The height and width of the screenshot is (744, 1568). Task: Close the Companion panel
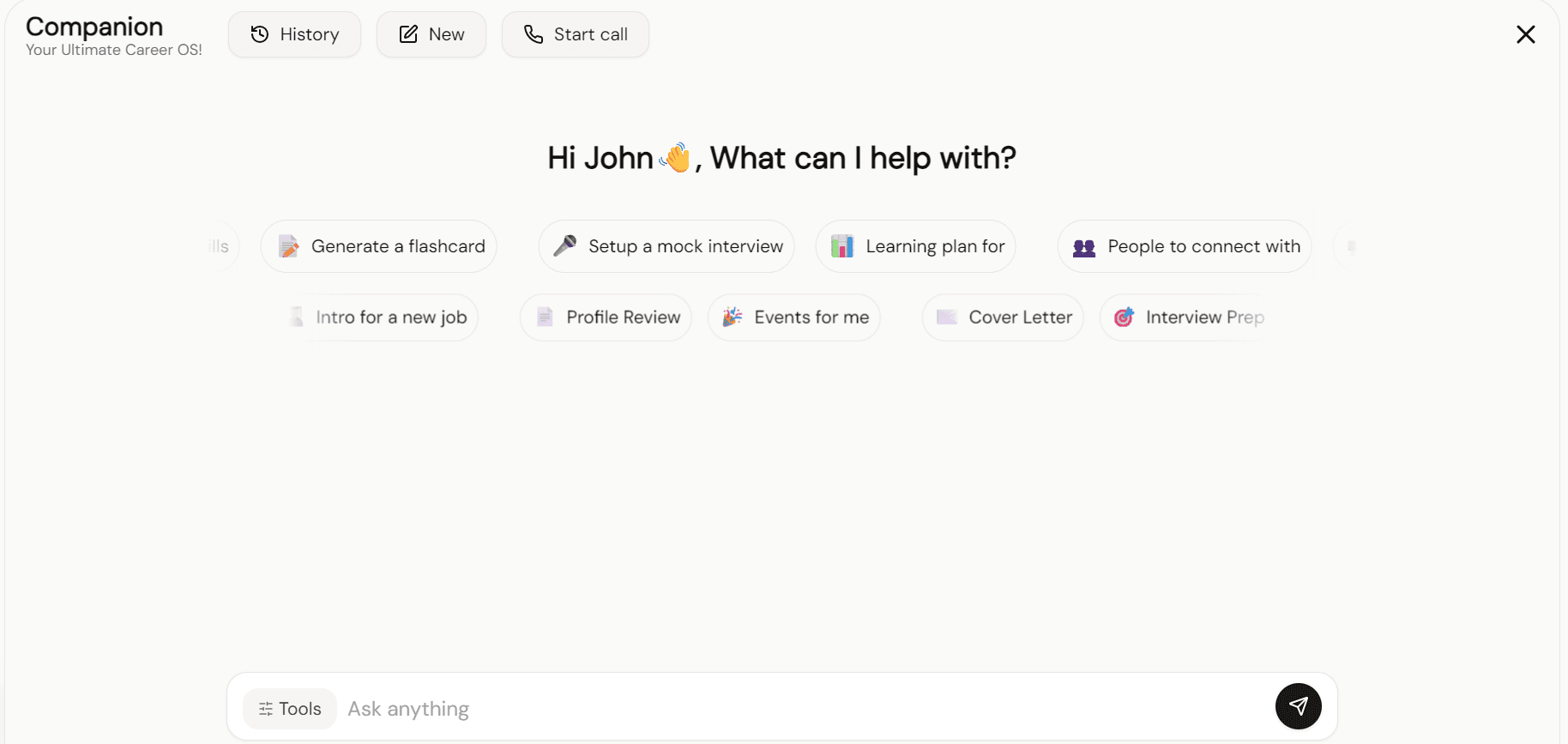click(1525, 34)
